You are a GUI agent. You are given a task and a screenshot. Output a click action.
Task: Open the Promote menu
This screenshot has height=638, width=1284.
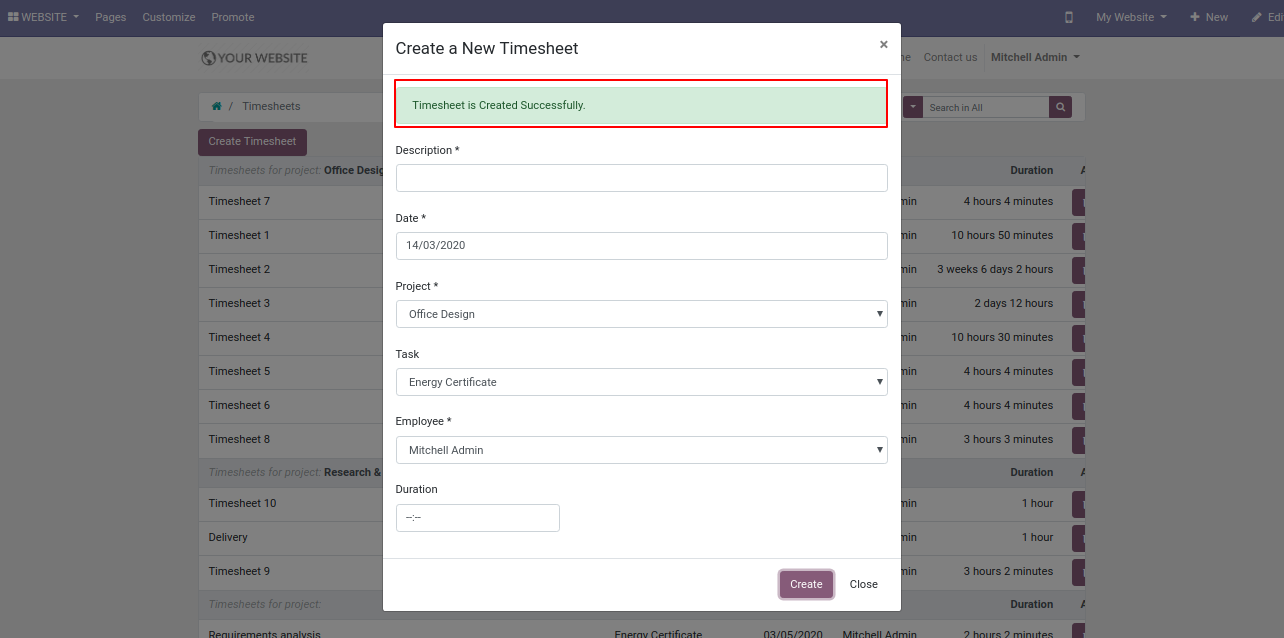coord(233,17)
